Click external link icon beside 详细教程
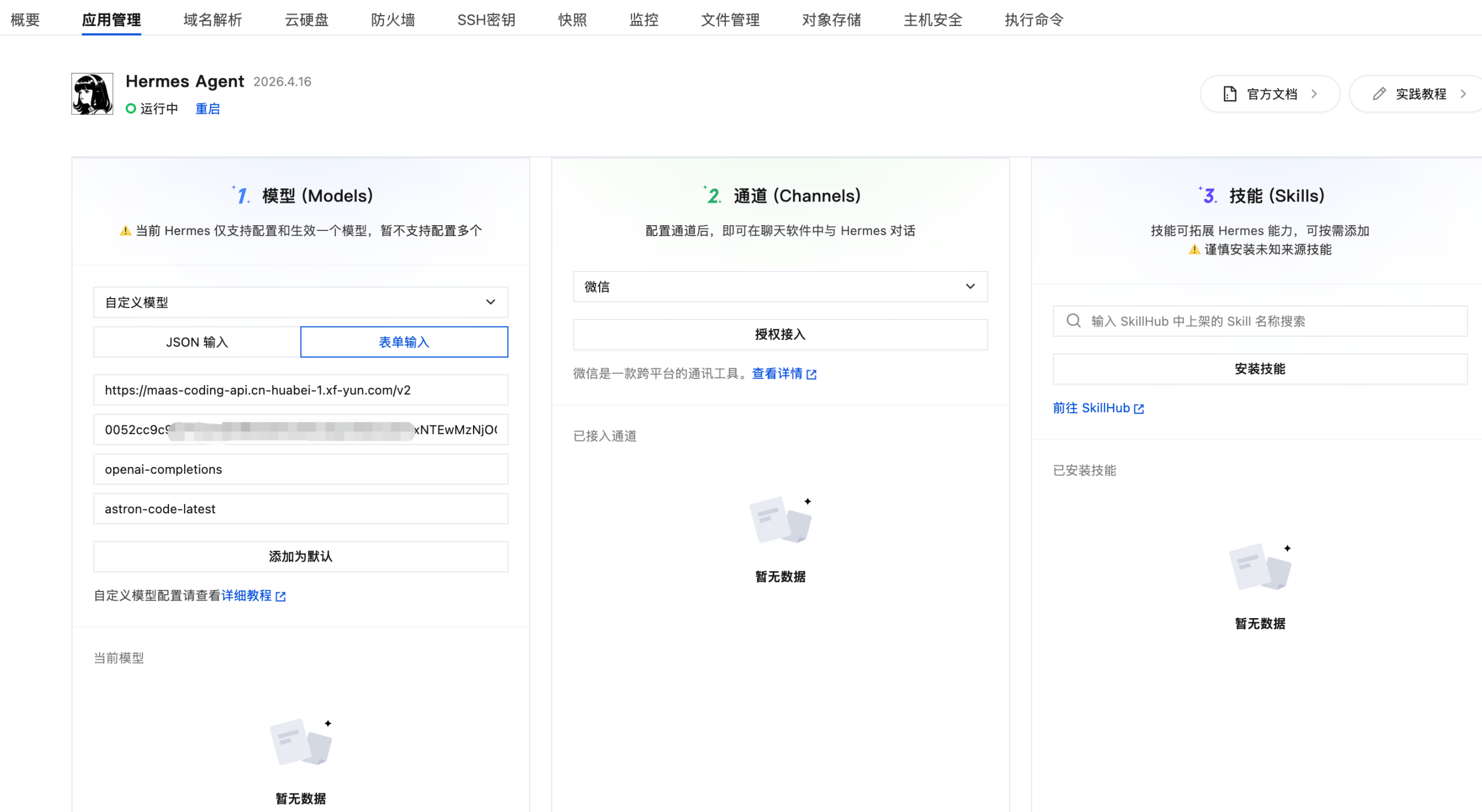Viewport: 1482px width, 812px height. [x=281, y=596]
